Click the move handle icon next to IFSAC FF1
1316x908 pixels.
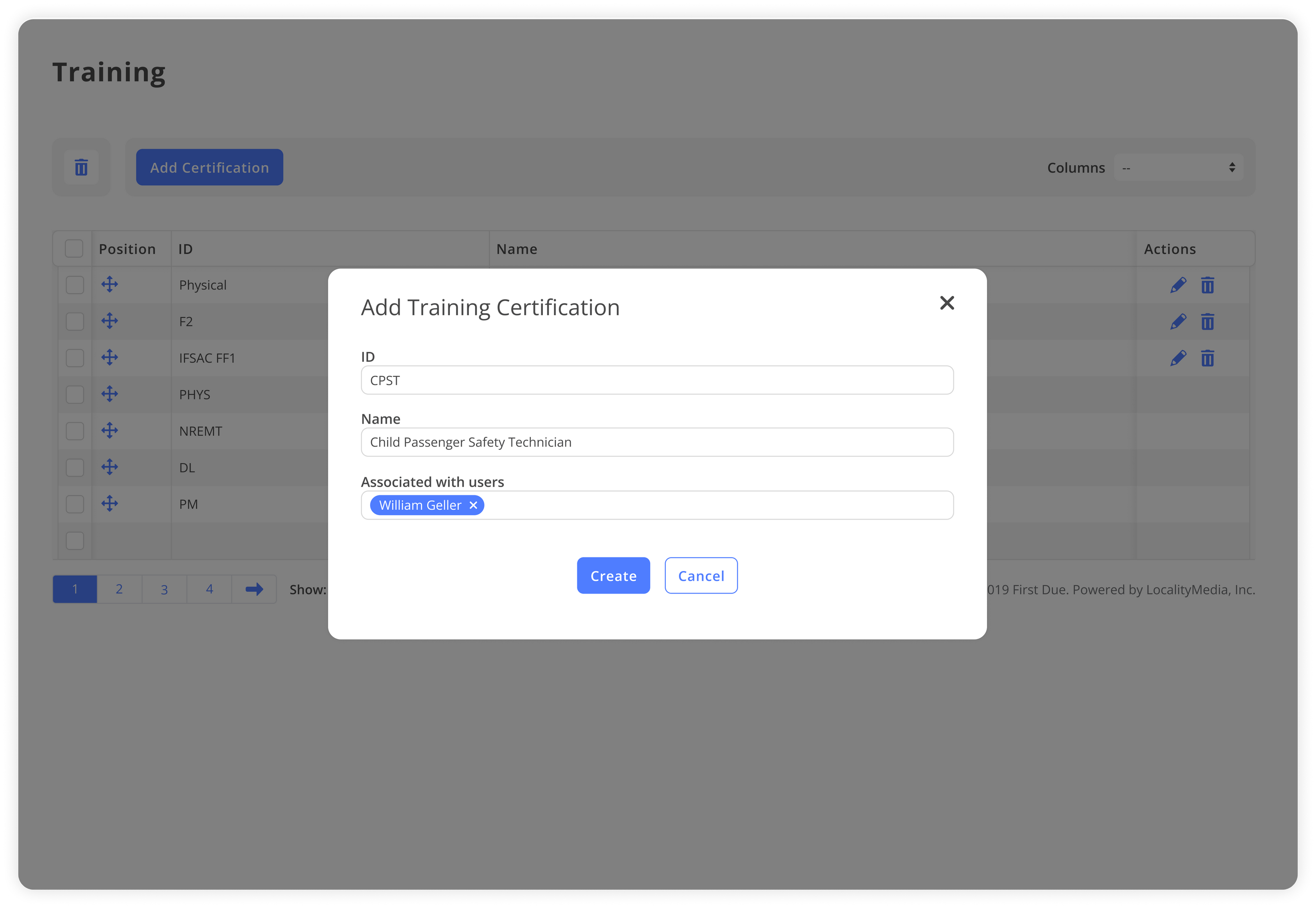tap(110, 357)
